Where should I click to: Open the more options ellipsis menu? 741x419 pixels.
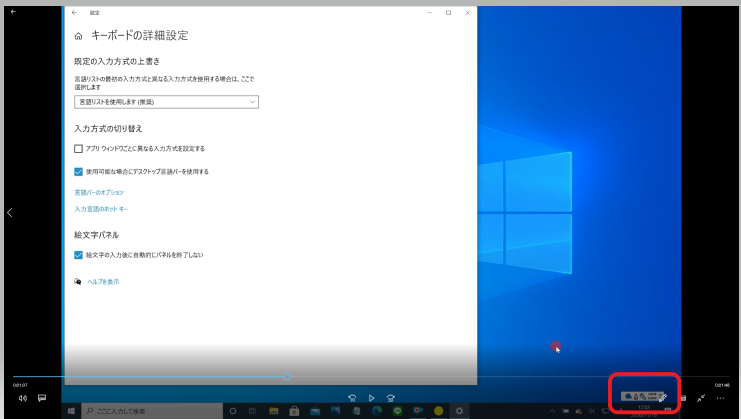click(x=721, y=398)
